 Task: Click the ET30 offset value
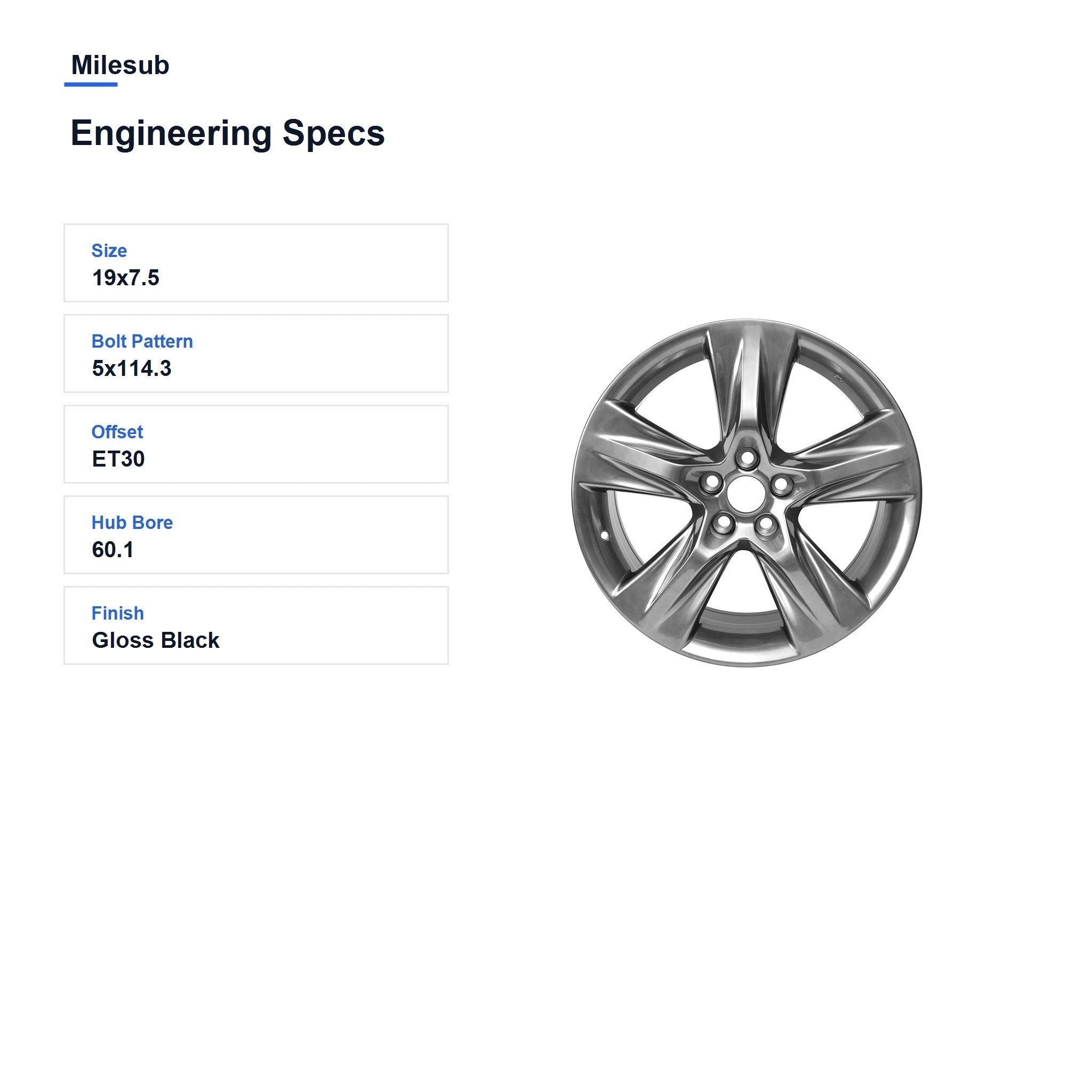[118, 459]
